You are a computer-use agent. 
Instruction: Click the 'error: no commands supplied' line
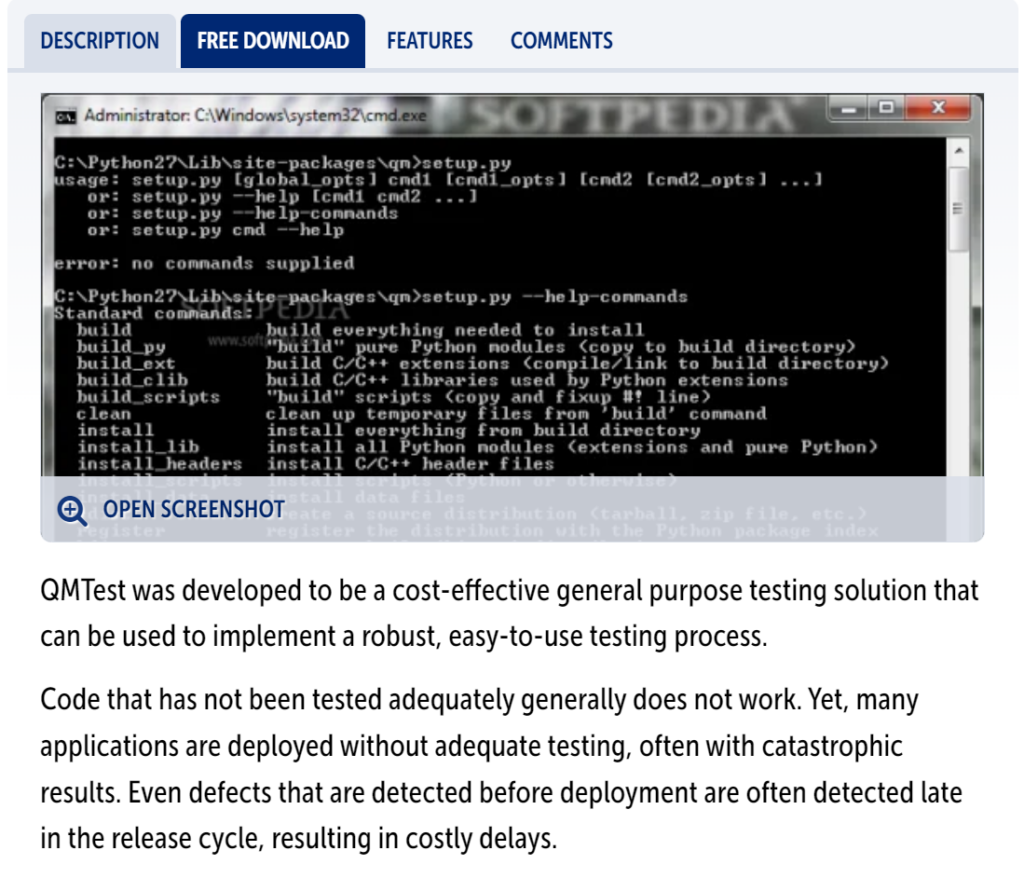[204, 264]
